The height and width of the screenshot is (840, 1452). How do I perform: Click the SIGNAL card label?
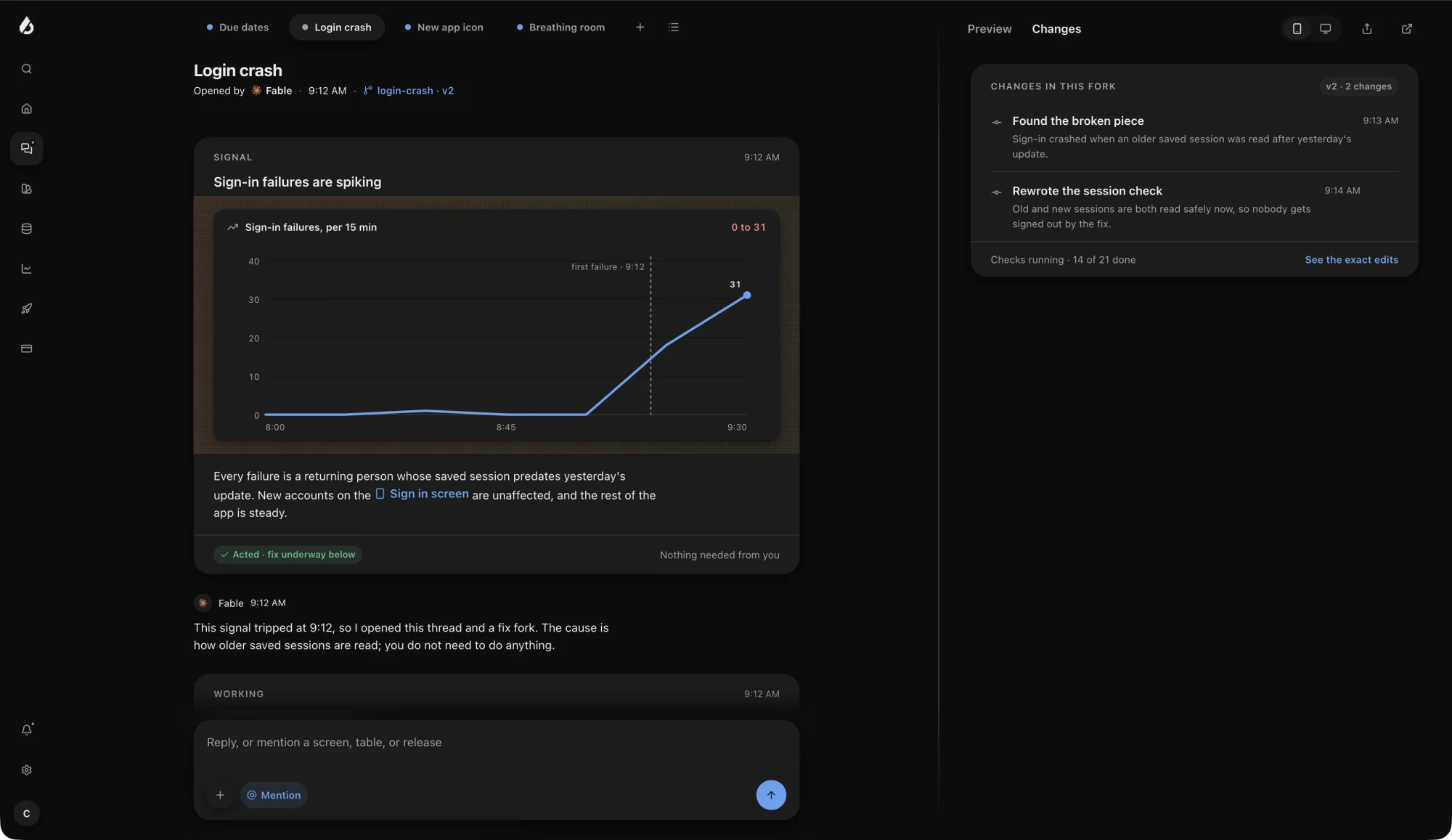tap(232, 158)
